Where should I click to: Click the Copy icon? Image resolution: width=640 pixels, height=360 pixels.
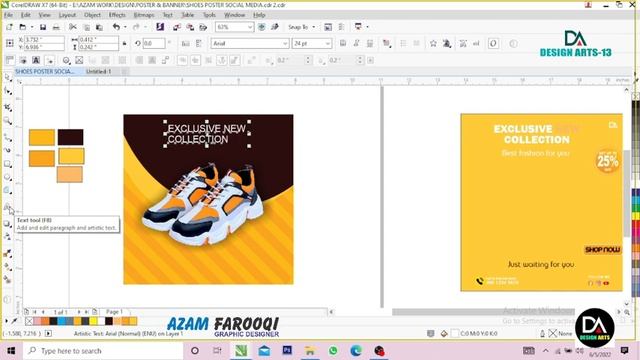(x=87, y=27)
